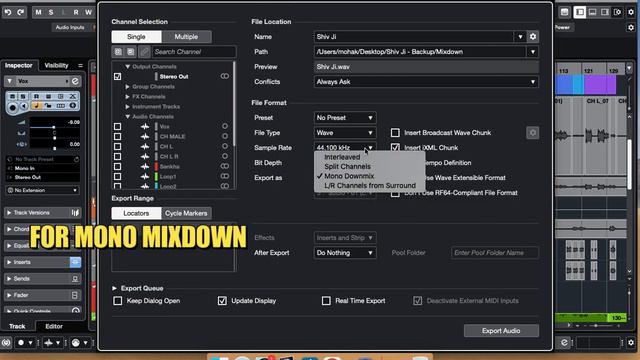The width and height of the screenshot is (640, 360).
Task: Select Single channel selection mode
Action: 136,37
